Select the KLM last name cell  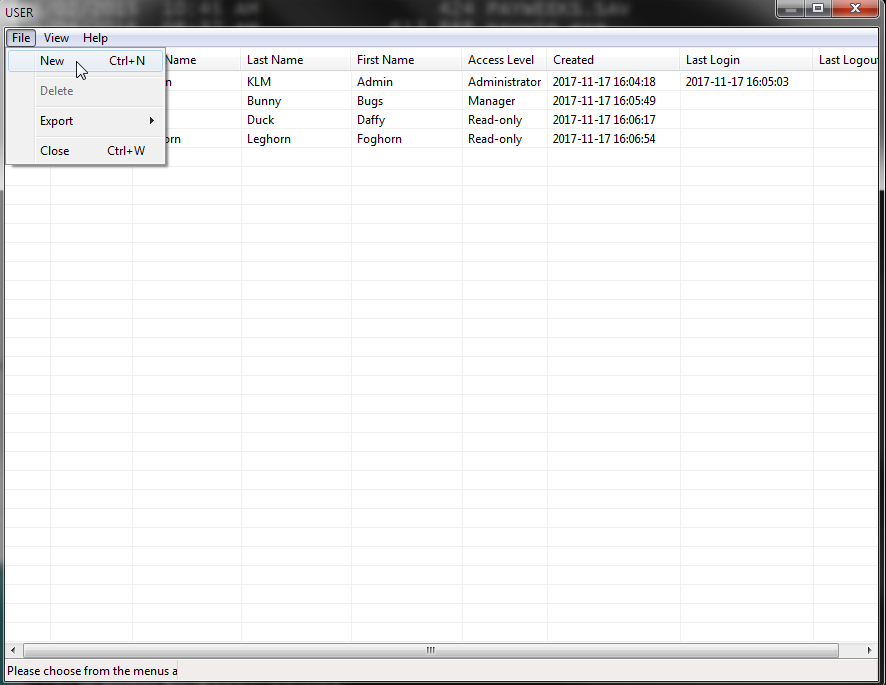pyautogui.click(x=296, y=82)
